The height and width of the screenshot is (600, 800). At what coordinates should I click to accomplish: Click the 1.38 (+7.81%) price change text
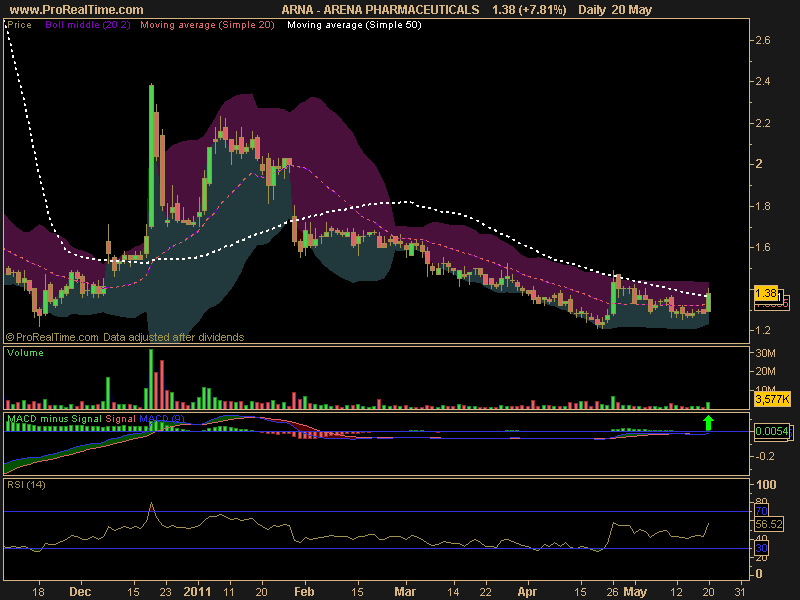point(529,9)
